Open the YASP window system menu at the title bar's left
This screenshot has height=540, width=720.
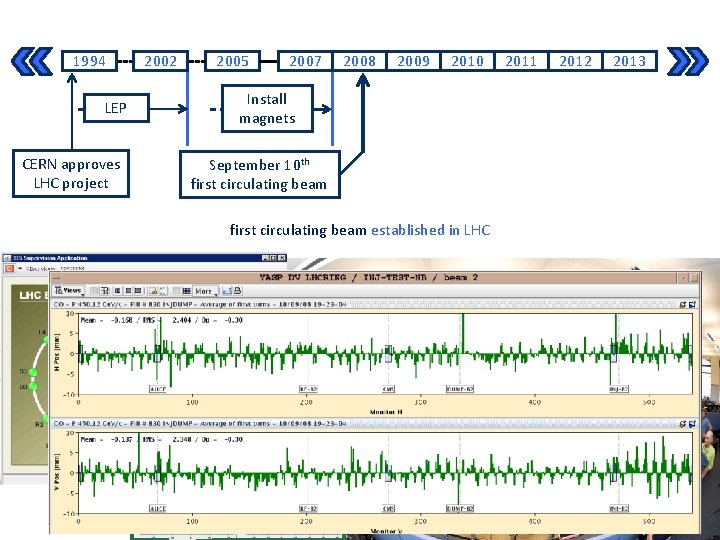[56, 277]
